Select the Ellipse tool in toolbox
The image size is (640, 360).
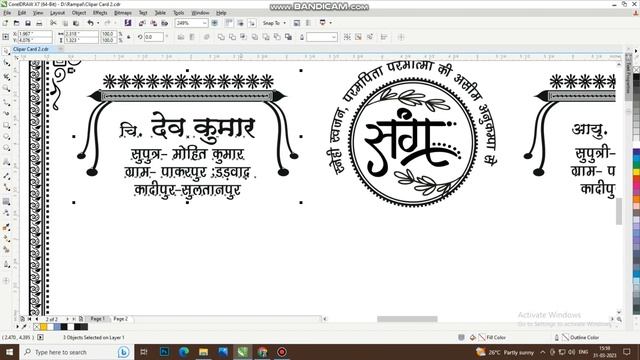pyautogui.click(x=6, y=137)
